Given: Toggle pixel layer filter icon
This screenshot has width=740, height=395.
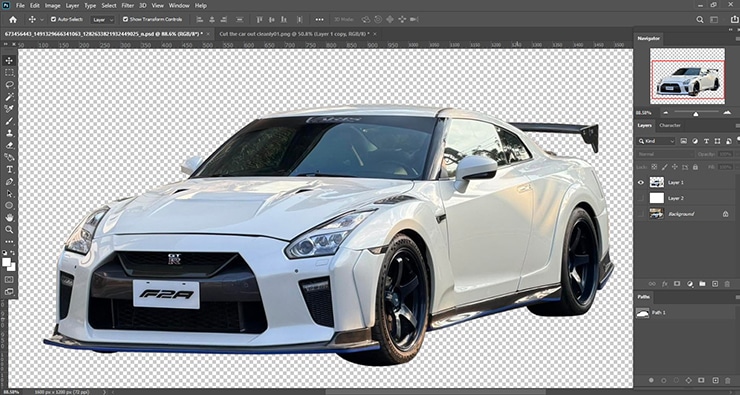Looking at the screenshot, I should [x=683, y=141].
